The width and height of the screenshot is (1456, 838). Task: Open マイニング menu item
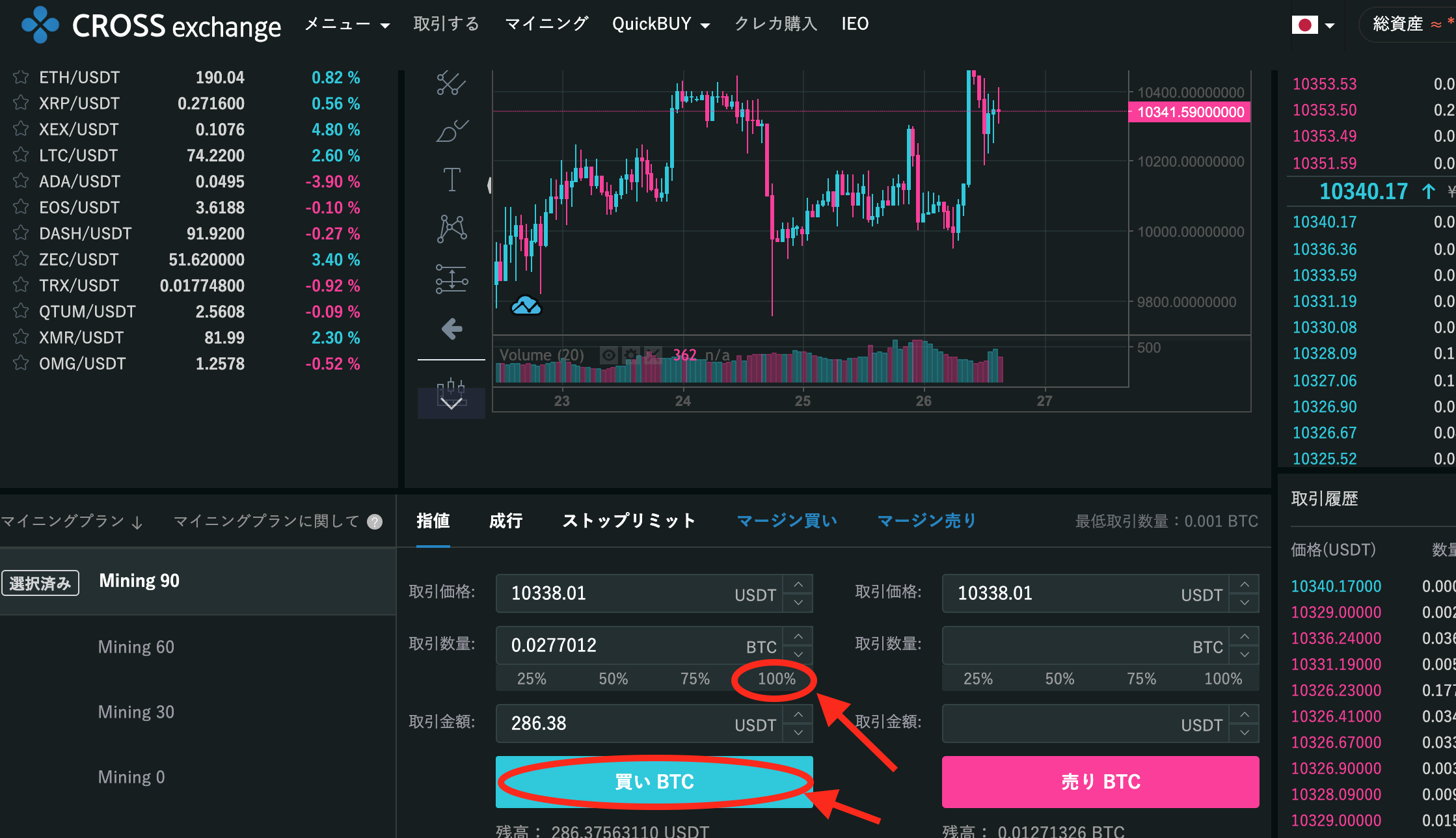click(546, 24)
